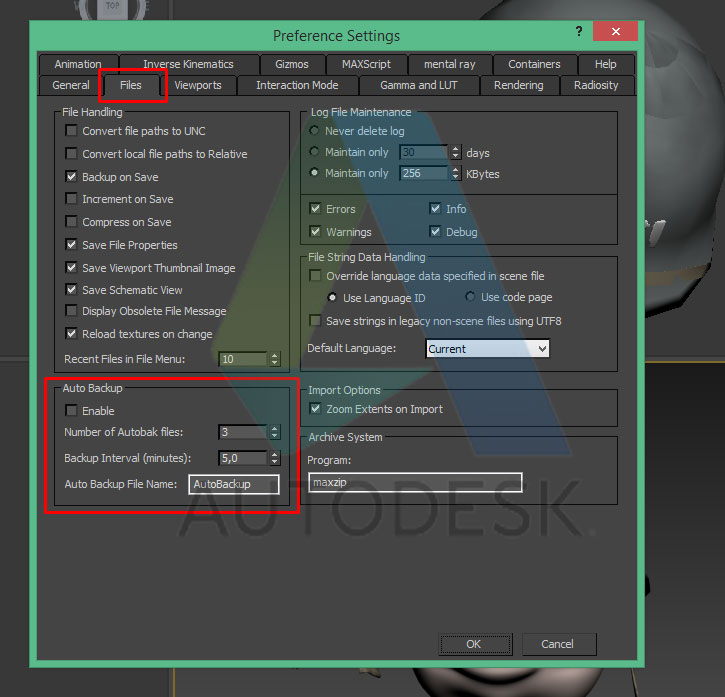Adjust the KBytes spinner arrows
This screenshot has height=697, width=725.
(x=455, y=173)
